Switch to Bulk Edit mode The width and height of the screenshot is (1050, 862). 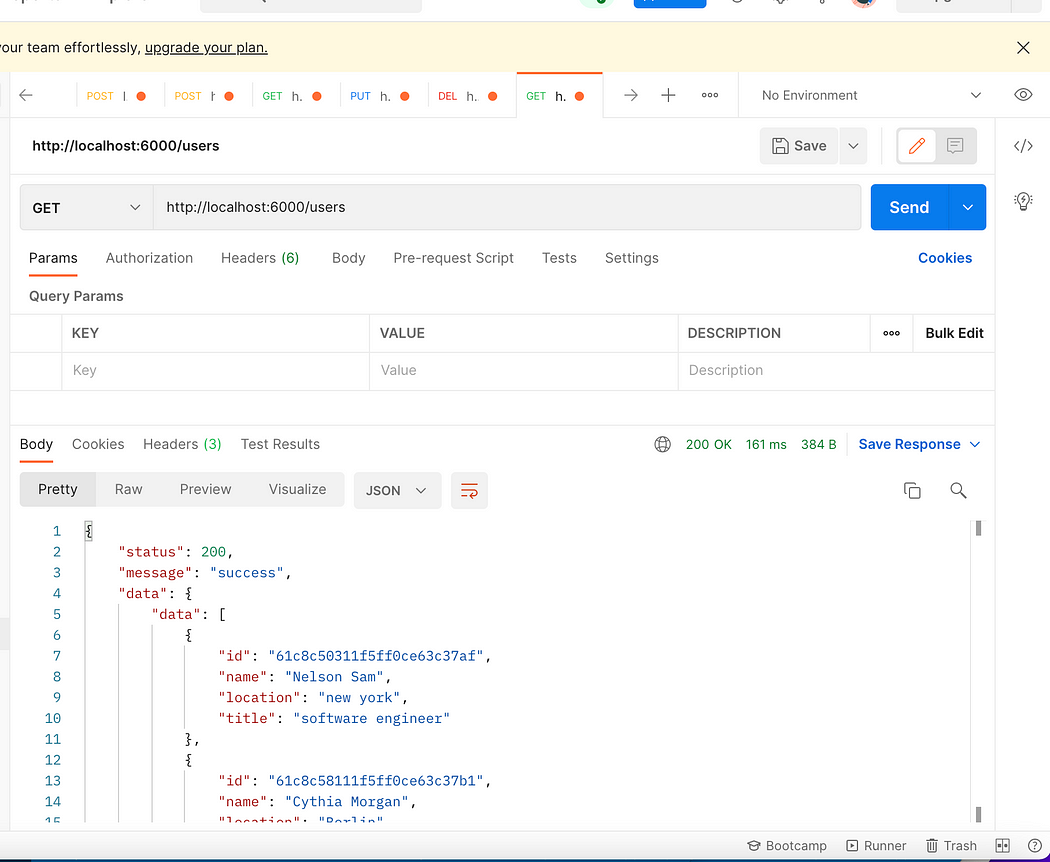tap(954, 333)
